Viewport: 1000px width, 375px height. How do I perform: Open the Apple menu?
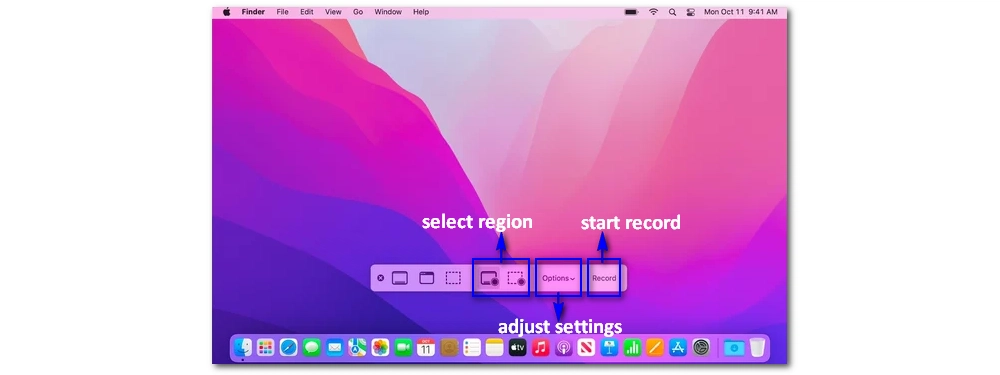pos(226,11)
